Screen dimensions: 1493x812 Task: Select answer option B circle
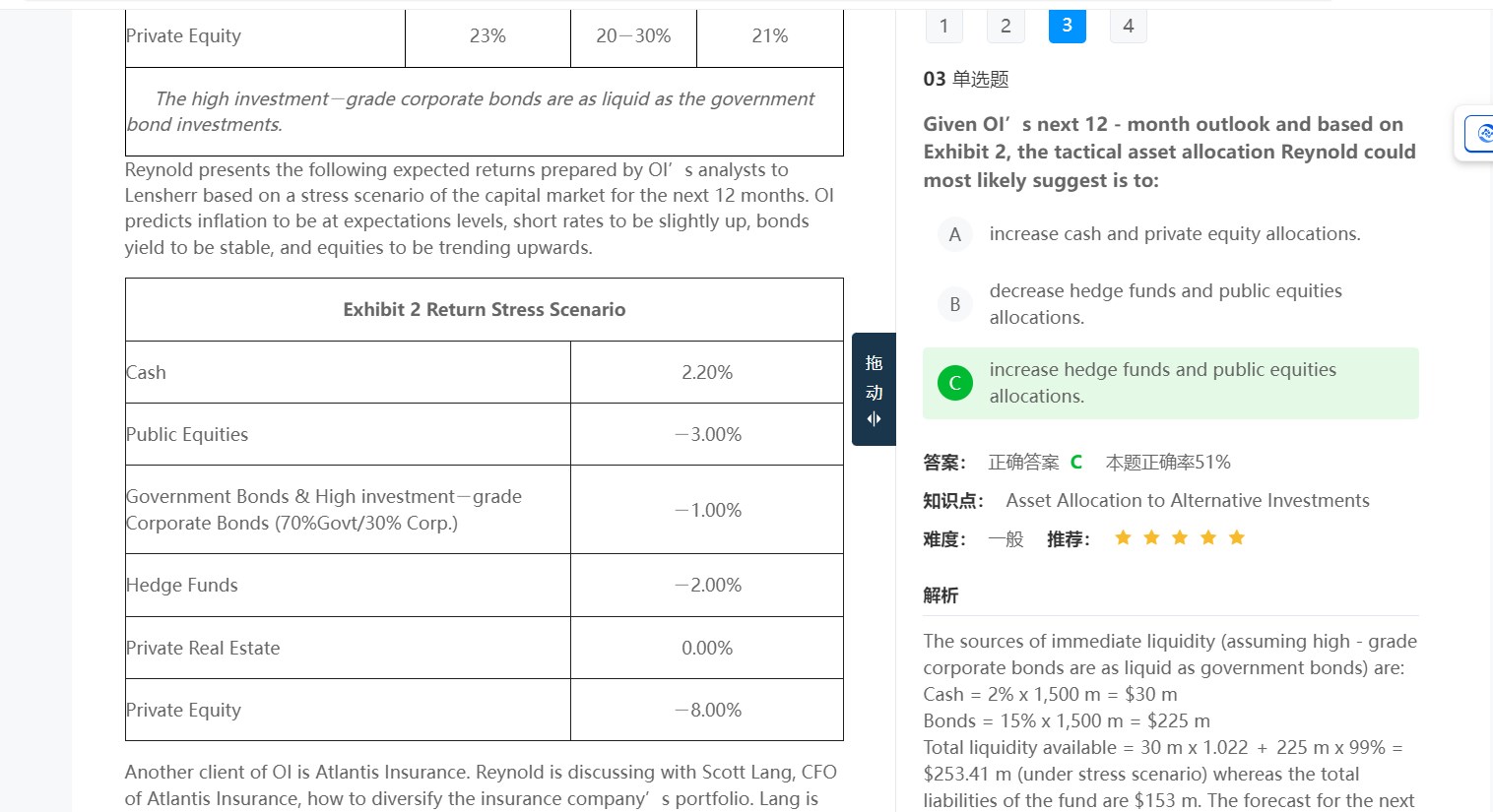pyautogui.click(x=954, y=304)
